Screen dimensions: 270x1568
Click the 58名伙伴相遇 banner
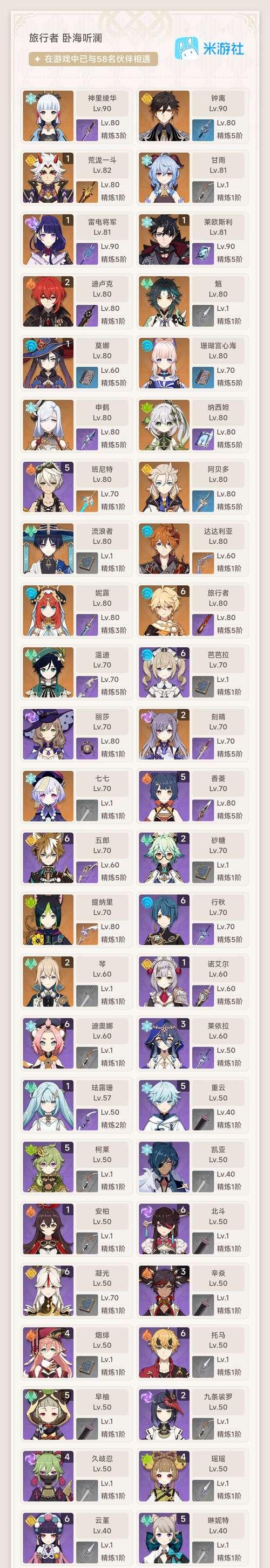coord(93,59)
